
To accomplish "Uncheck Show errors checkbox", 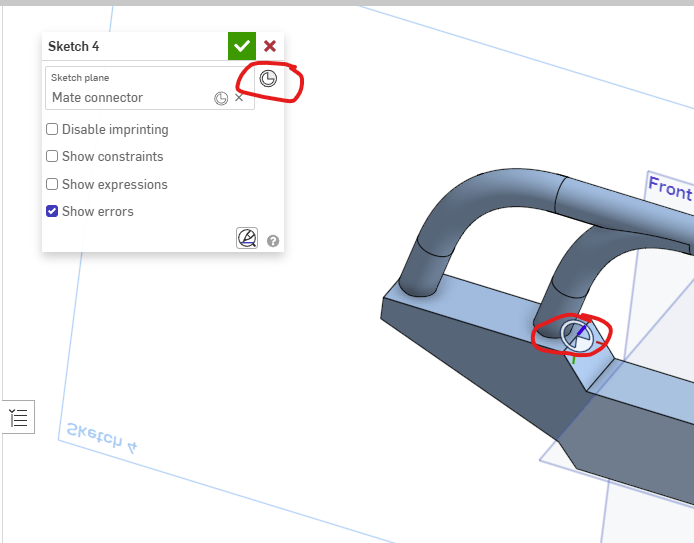I will 52,211.
